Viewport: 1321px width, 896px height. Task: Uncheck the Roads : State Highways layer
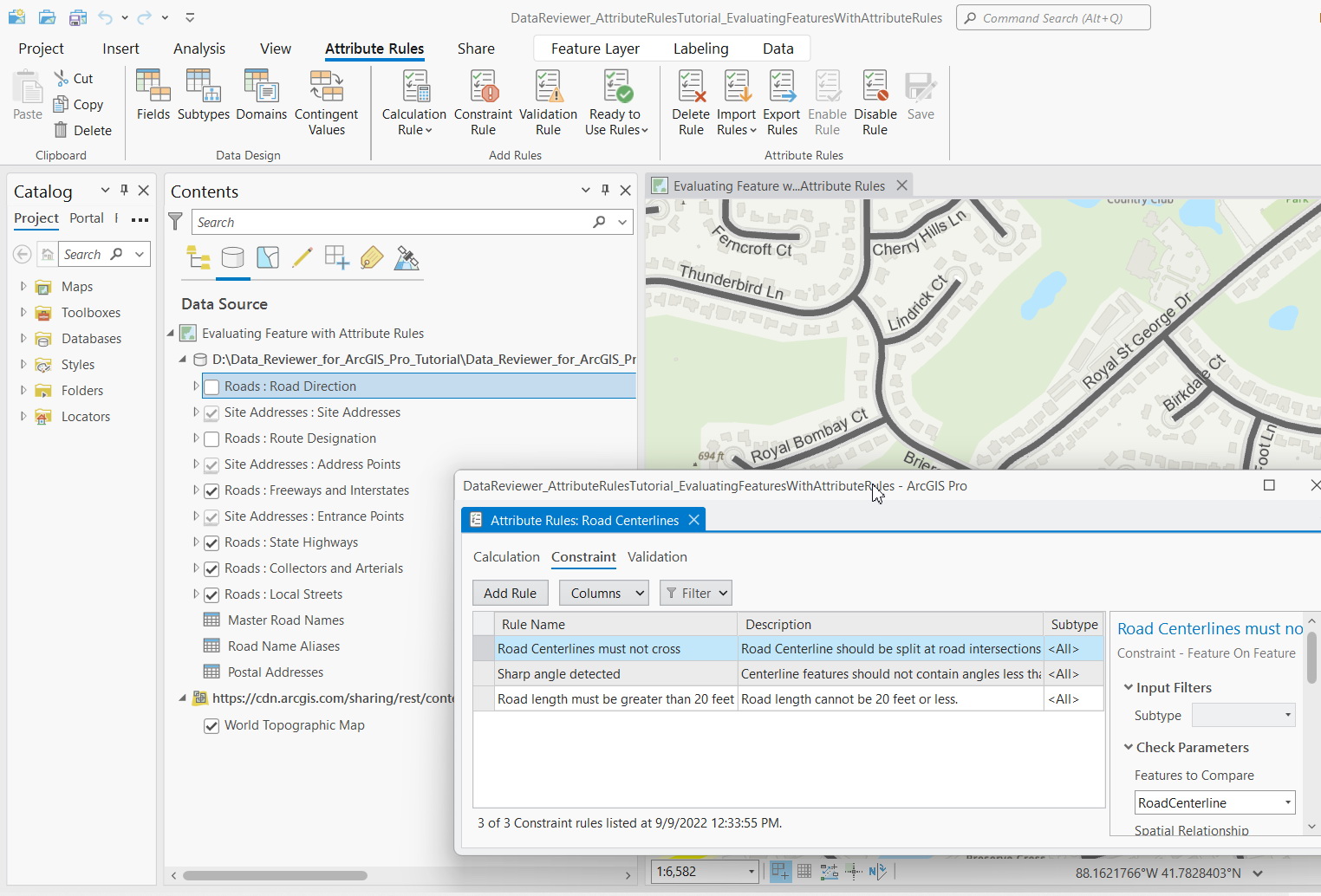pyautogui.click(x=211, y=543)
